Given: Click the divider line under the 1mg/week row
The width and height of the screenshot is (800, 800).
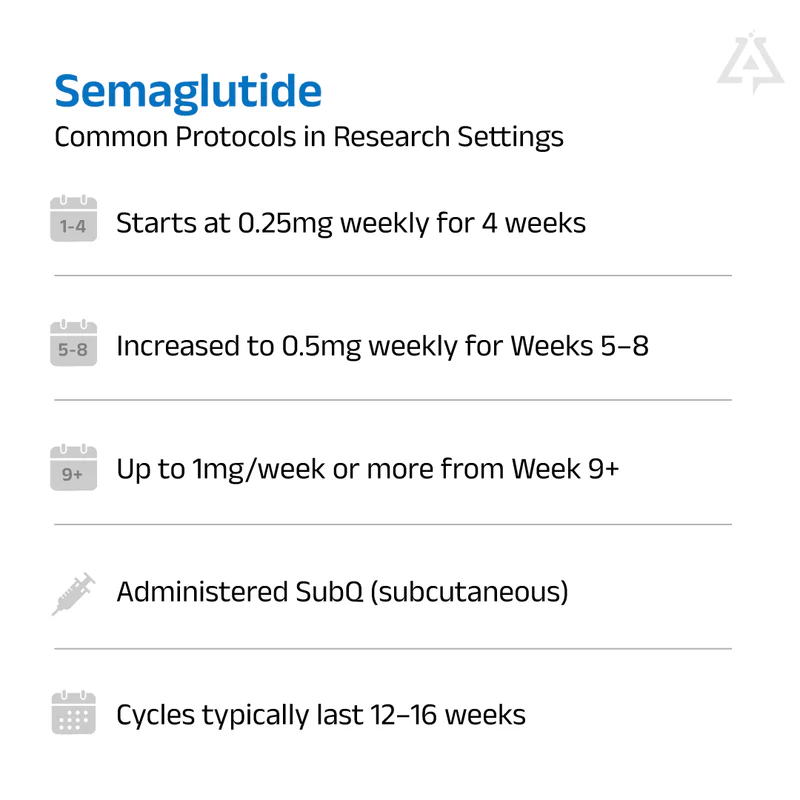Looking at the screenshot, I should [x=393, y=524].
